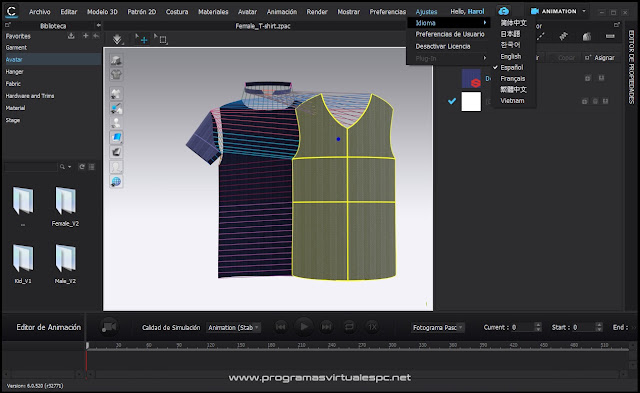Click the Harol user name link
This screenshot has height=393, width=640.
click(x=476, y=12)
